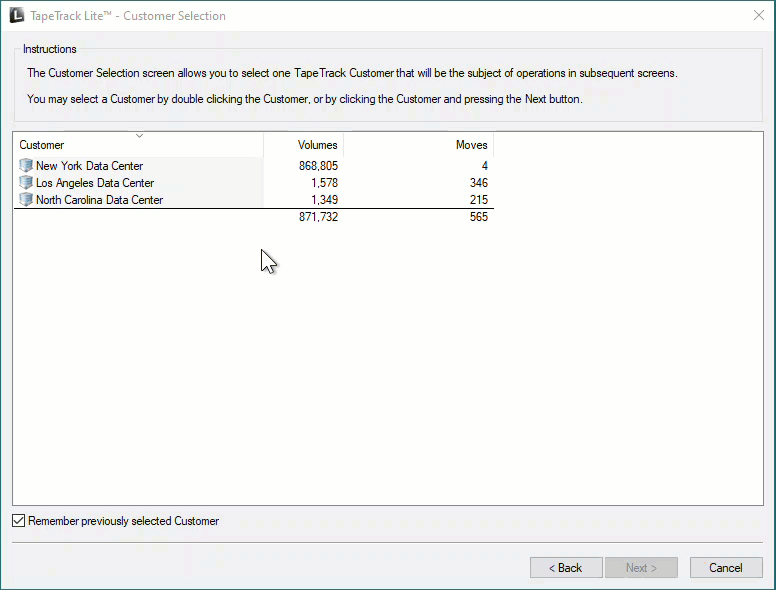Sort by the Moves column header
The image size is (776, 590).
[x=419, y=145]
